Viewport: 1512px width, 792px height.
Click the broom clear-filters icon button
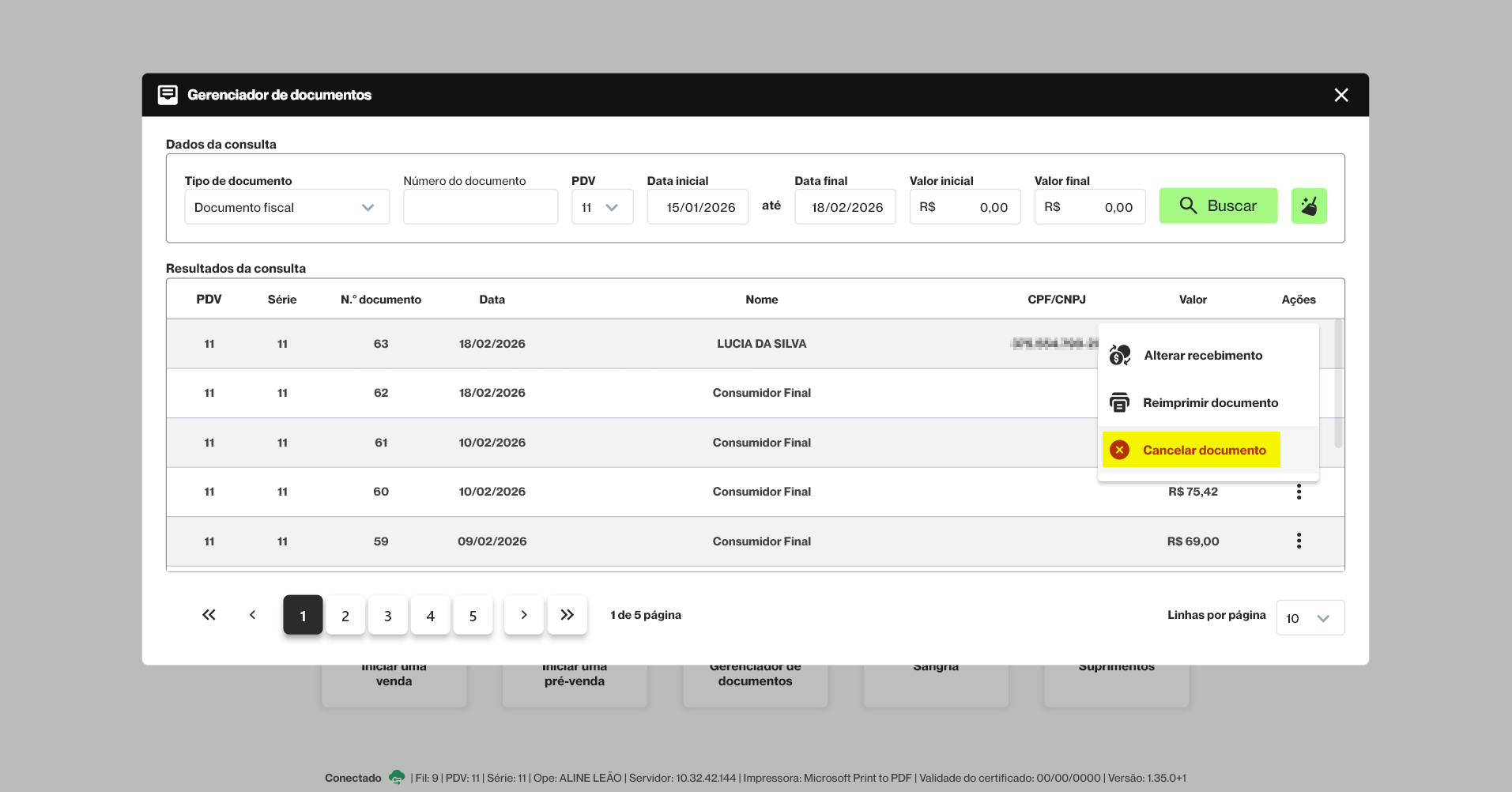click(x=1308, y=206)
